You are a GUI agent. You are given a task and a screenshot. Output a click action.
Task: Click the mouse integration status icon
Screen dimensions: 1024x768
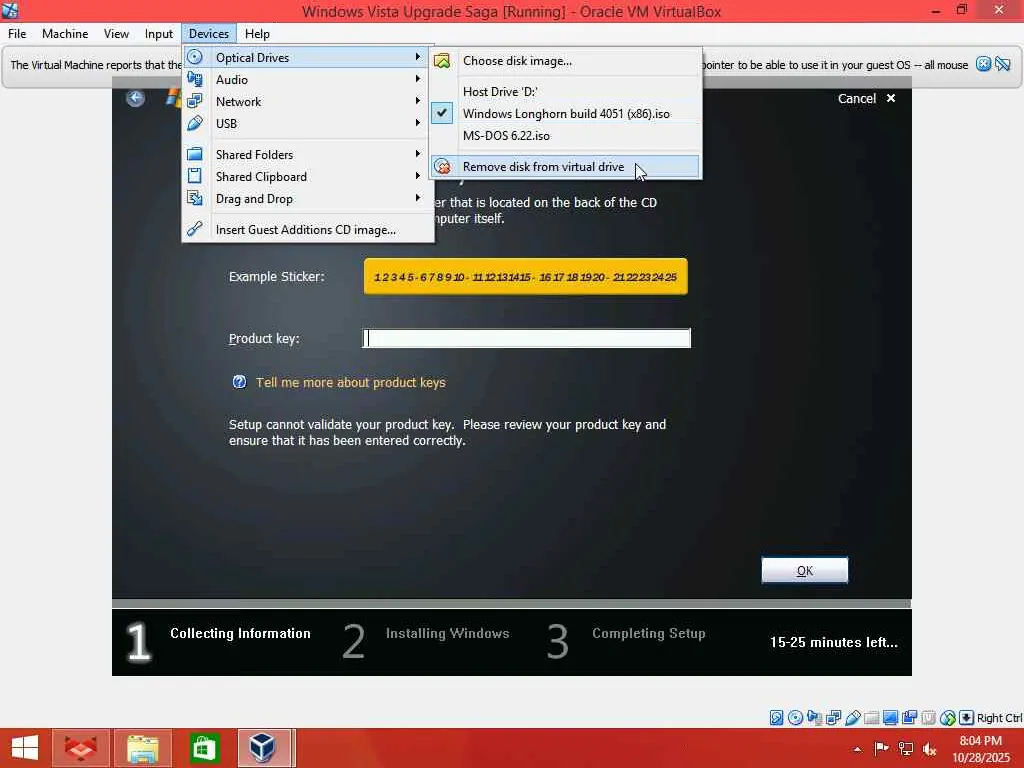[x=948, y=718]
